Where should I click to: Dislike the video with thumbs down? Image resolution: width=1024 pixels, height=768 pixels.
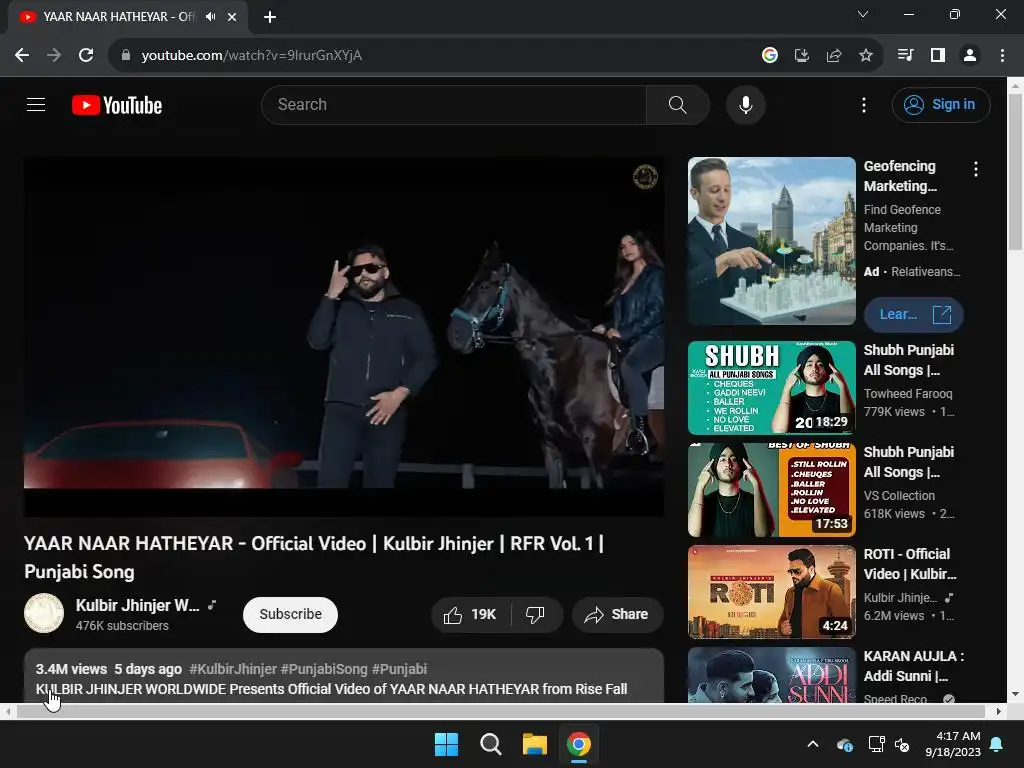tap(536, 615)
